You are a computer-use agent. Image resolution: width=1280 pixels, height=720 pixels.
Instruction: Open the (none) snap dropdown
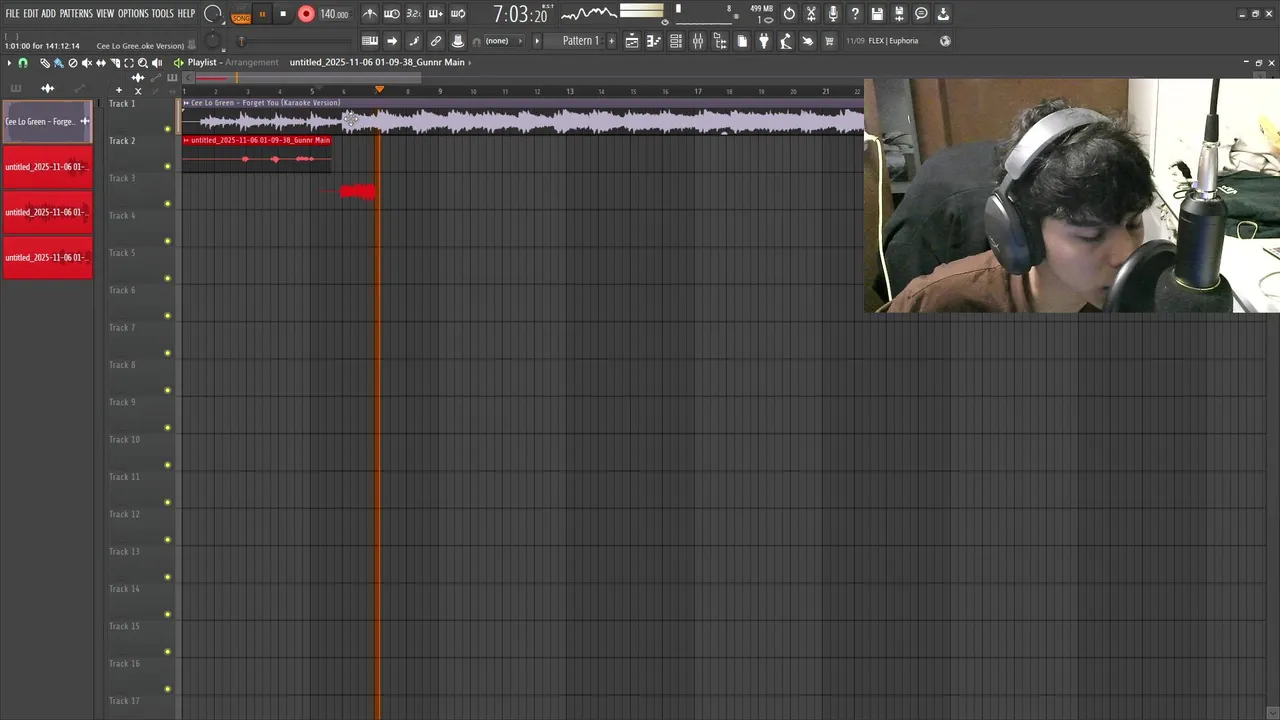pyautogui.click(x=503, y=41)
